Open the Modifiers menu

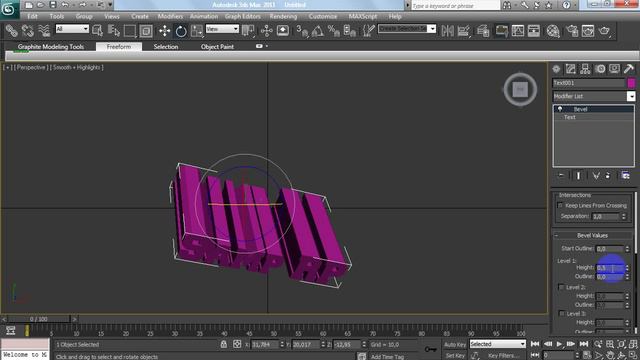[170, 16]
